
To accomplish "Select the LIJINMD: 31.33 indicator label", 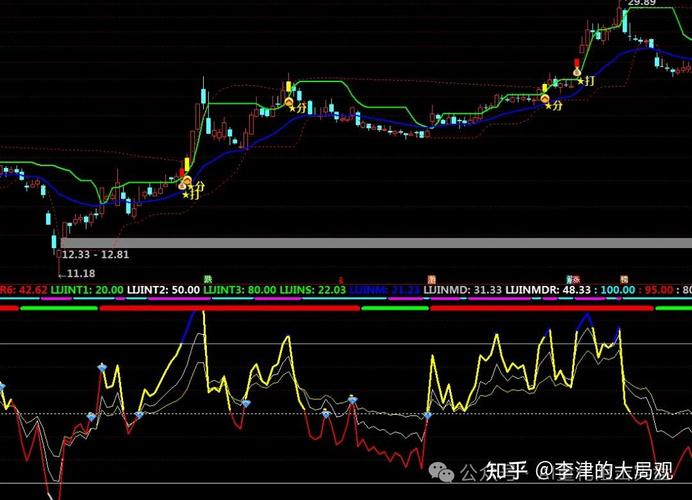I will [463, 290].
